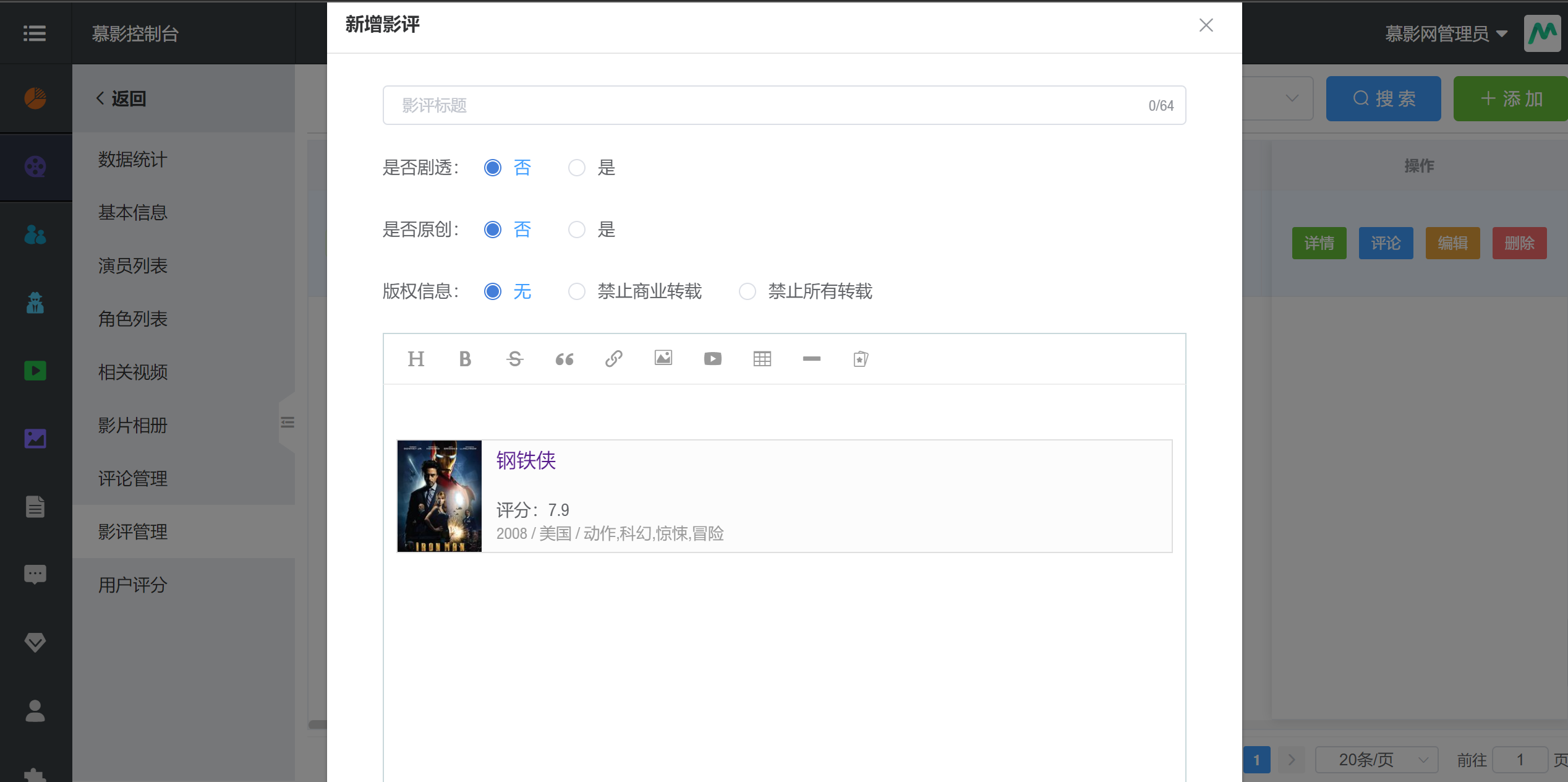Collapse the submenu with the handle icon
1568x782 pixels.
point(287,423)
